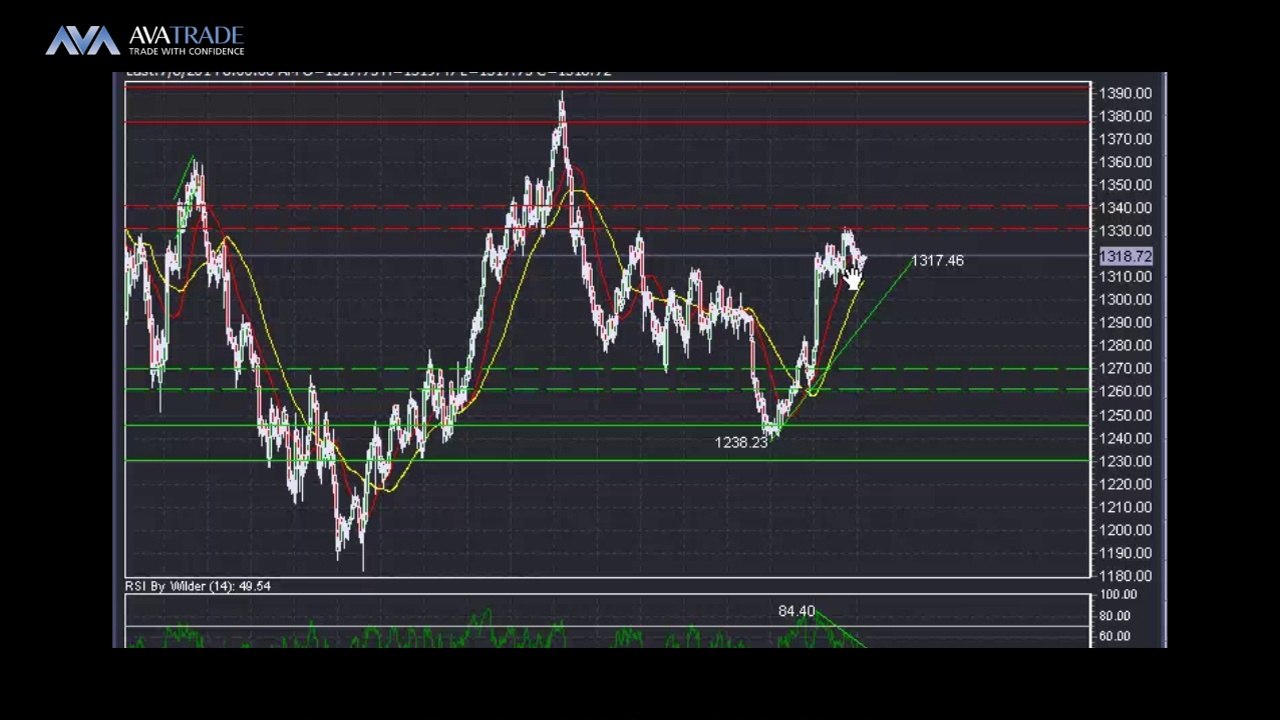Viewport: 1280px width, 720px height.
Task: Click the 1390.00 price axis label
Action: pos(1125,93)
